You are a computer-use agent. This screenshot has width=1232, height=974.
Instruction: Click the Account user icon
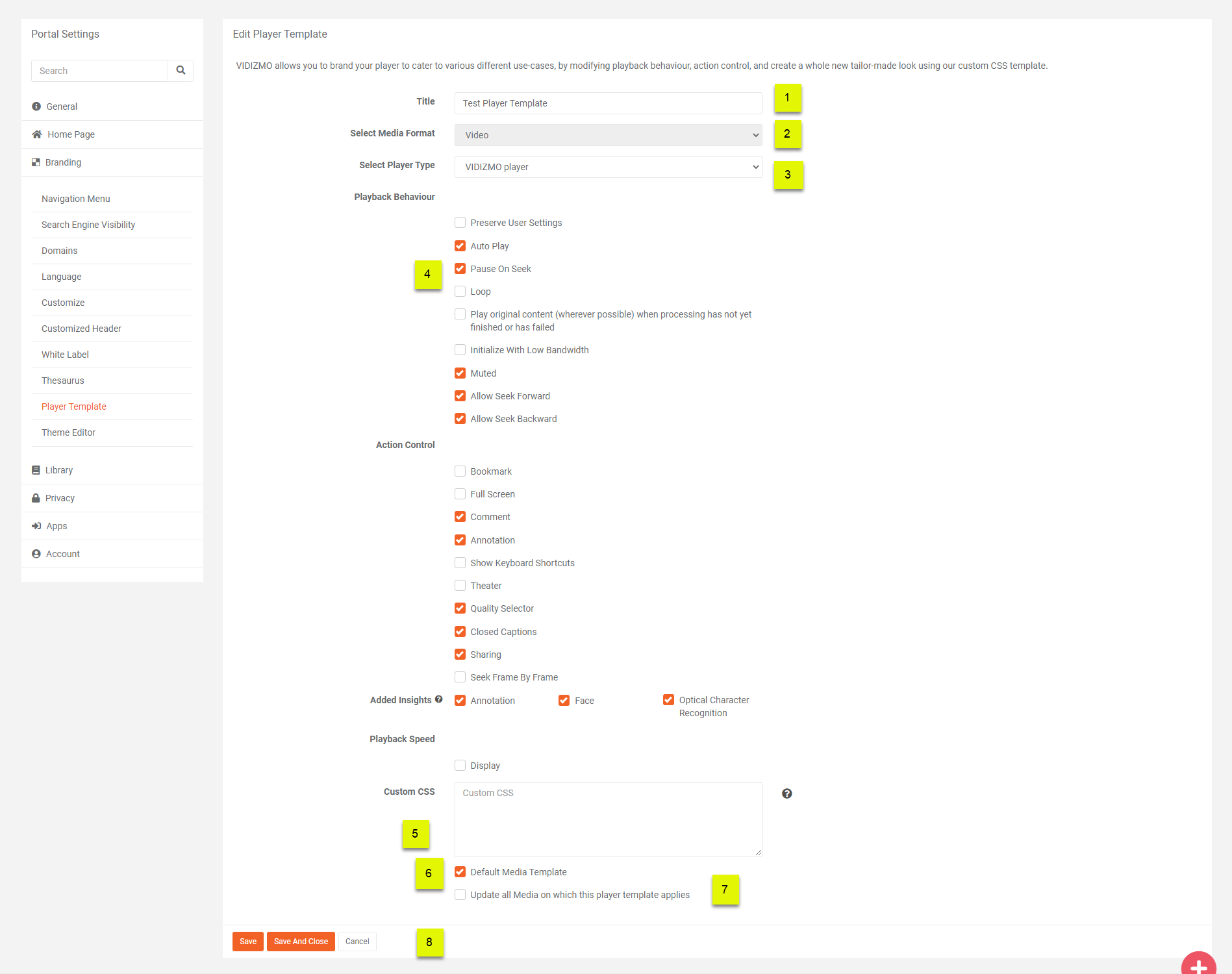point(36,554)
